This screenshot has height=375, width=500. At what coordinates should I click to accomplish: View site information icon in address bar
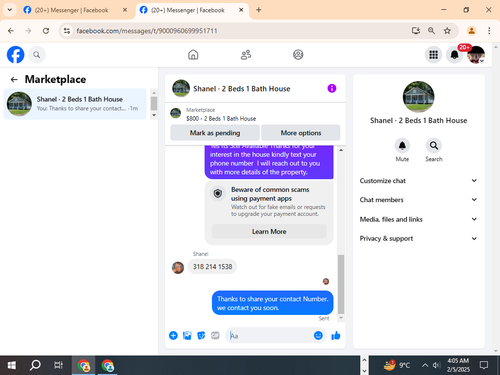[x=67, y=31]
